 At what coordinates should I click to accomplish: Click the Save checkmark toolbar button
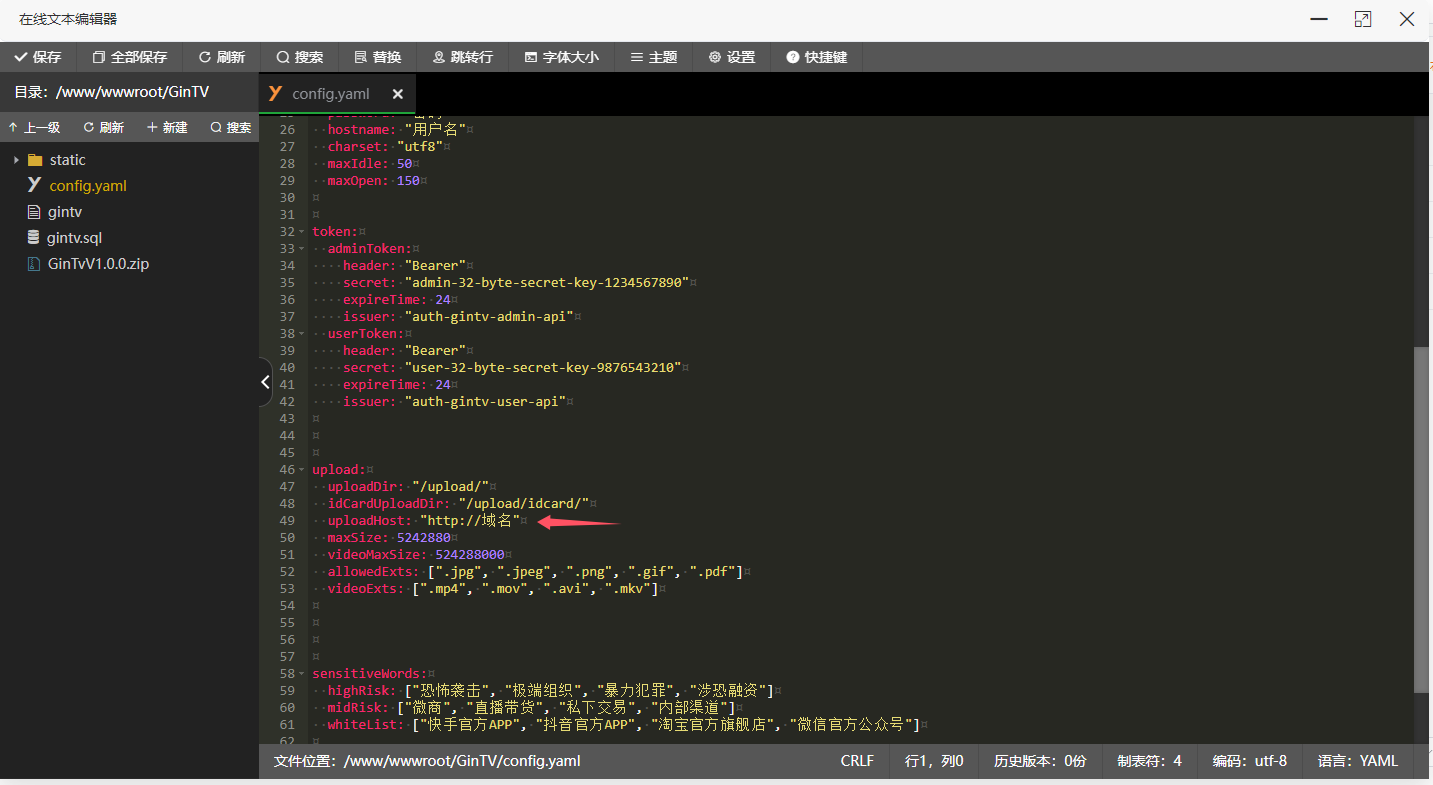point(38,57)
